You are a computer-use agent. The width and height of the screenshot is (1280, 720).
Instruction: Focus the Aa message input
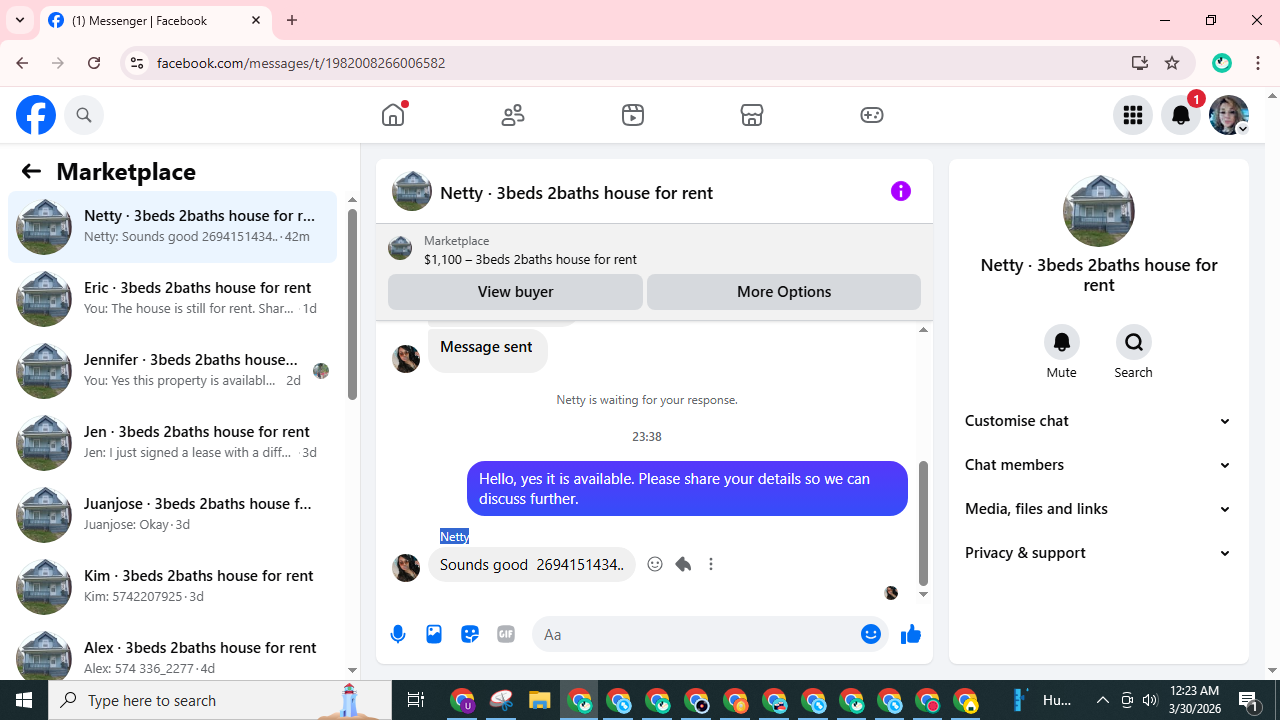coord(696,634)
